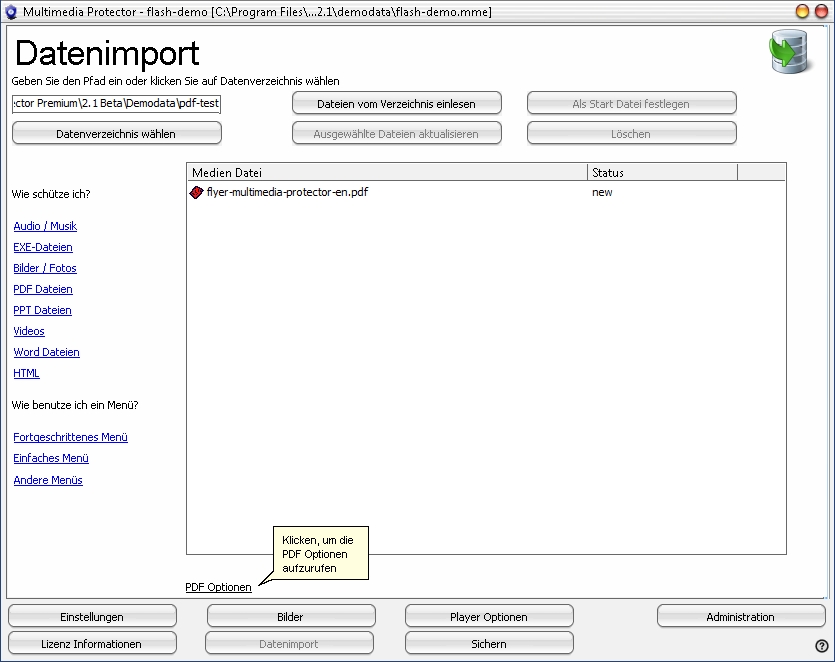Open EXE-Dateien help link
Image resolution: width=835 pixels, height=662 pixels.
click(43, 247)
